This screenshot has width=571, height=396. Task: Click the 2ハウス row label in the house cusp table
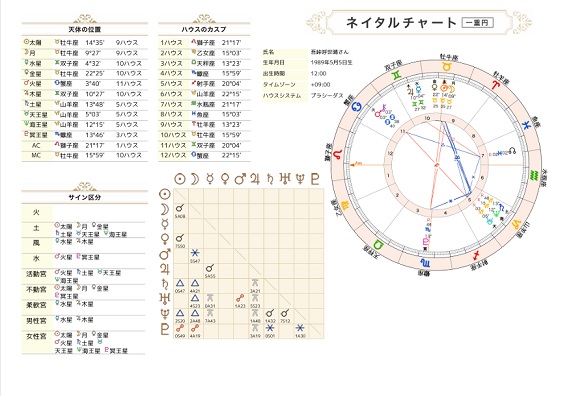[171, 53]
